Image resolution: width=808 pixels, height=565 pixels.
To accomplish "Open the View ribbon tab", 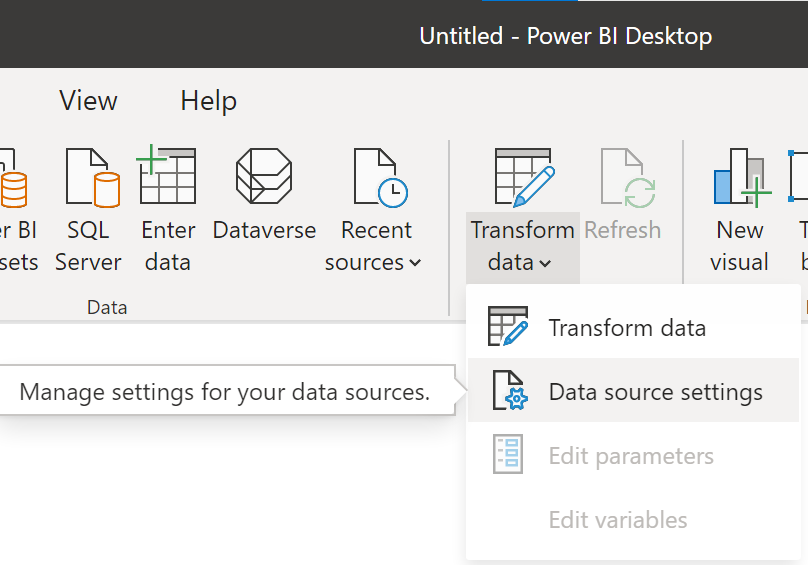I will click(88, 100).
